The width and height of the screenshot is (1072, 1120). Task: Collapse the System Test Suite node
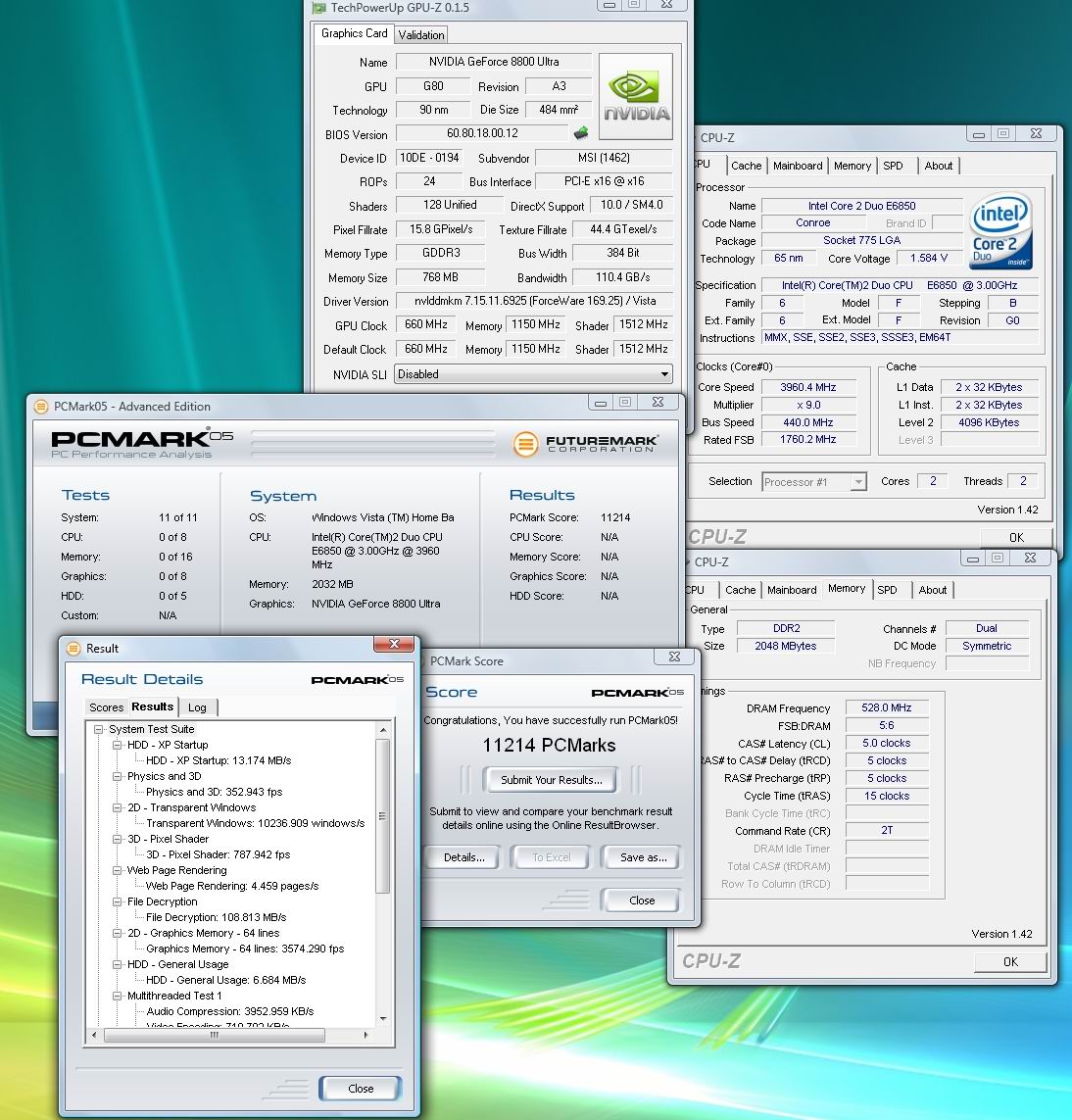99,729
